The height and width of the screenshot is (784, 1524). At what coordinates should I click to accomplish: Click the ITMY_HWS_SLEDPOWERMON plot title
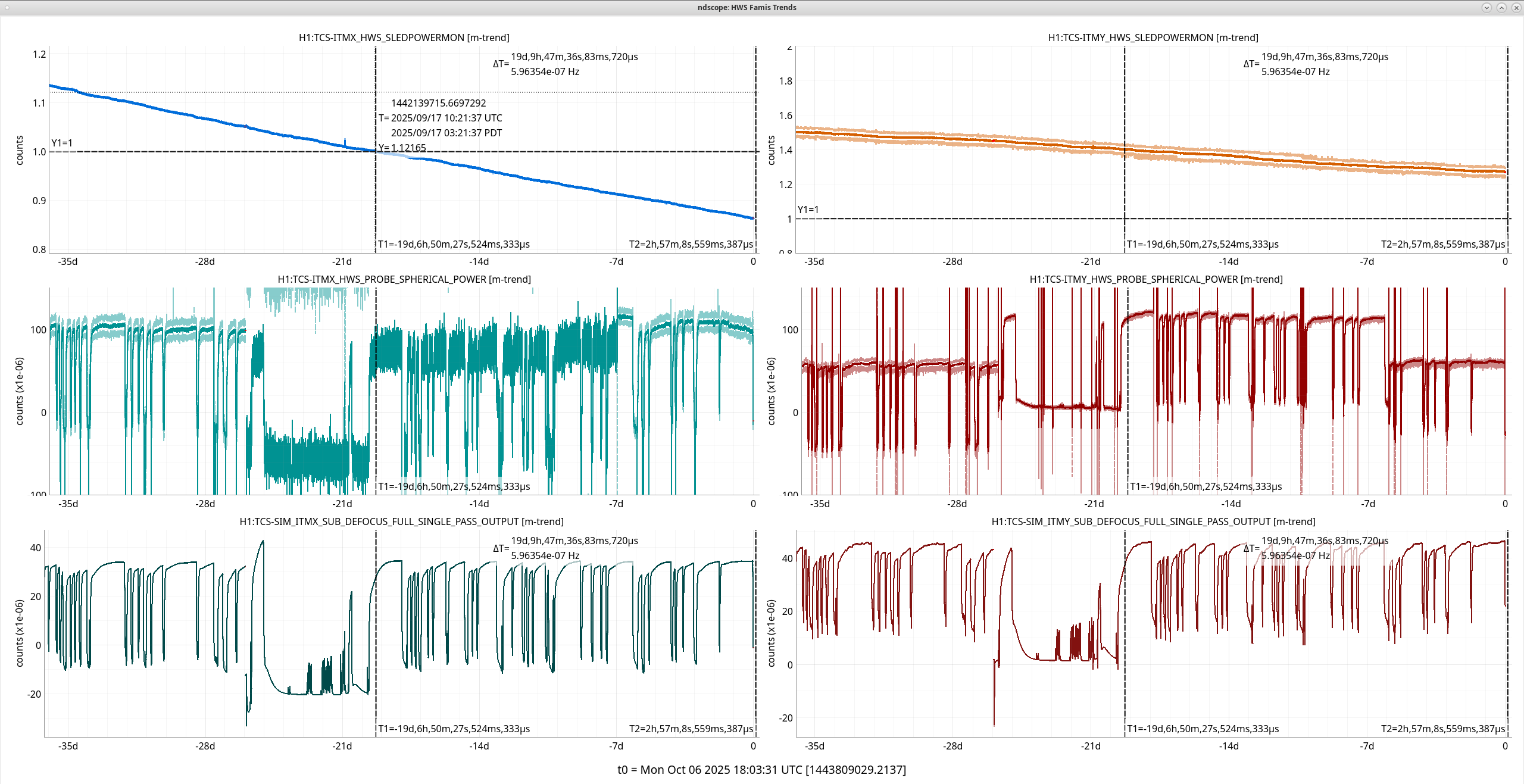click(x=1153, y=38)
